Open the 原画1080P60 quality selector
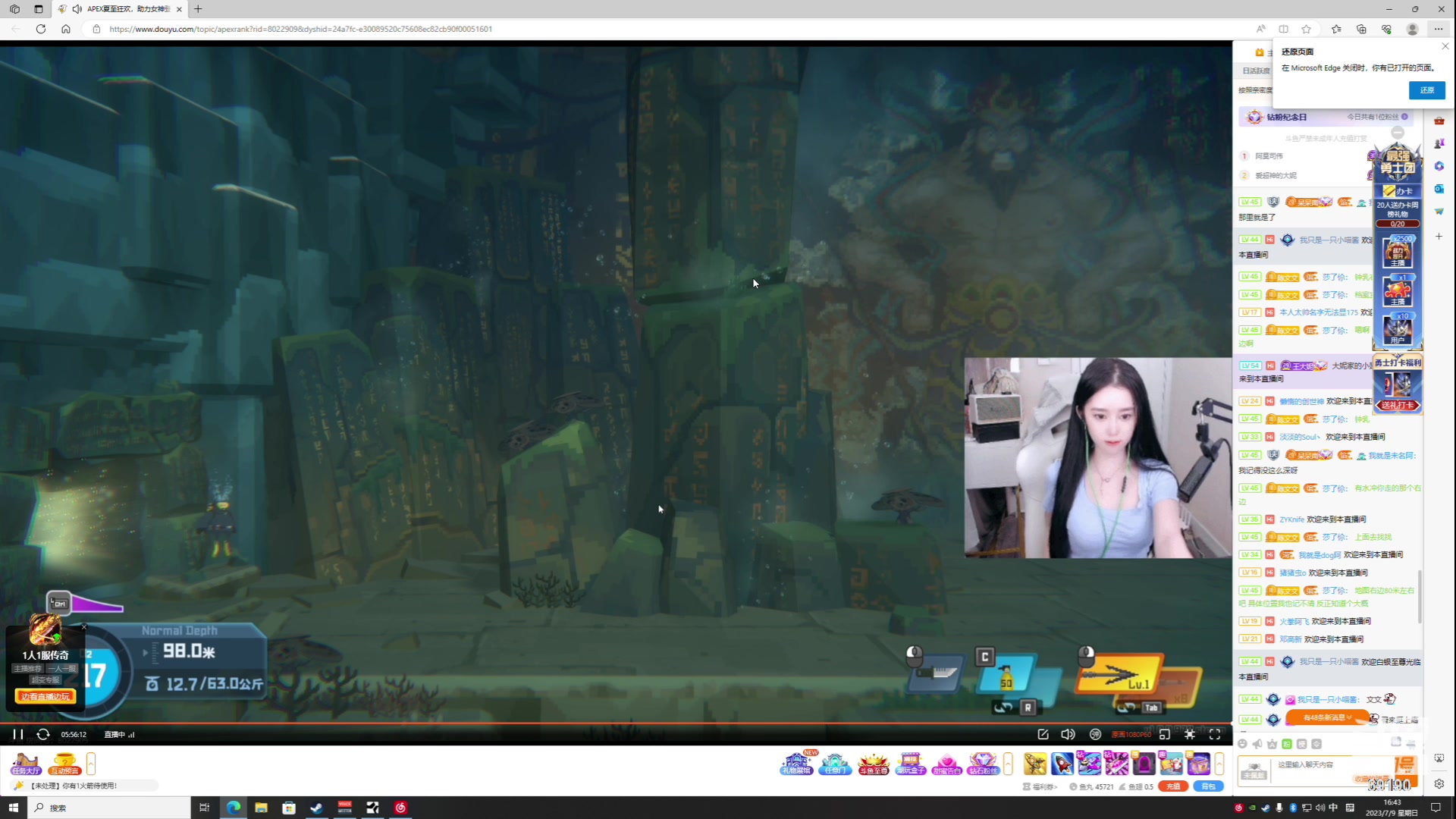Screen dimensions: 1456x819 pos(1131,734)
